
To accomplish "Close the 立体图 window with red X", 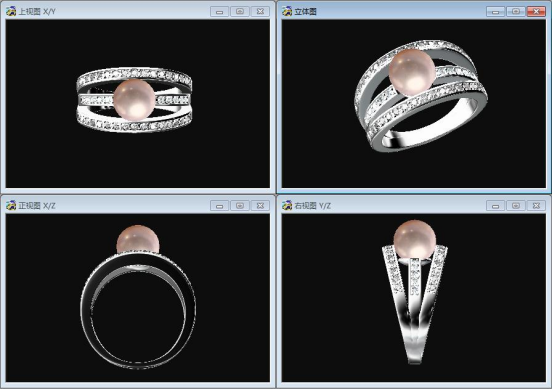I will pyautogui.click(x=536, y=12).
